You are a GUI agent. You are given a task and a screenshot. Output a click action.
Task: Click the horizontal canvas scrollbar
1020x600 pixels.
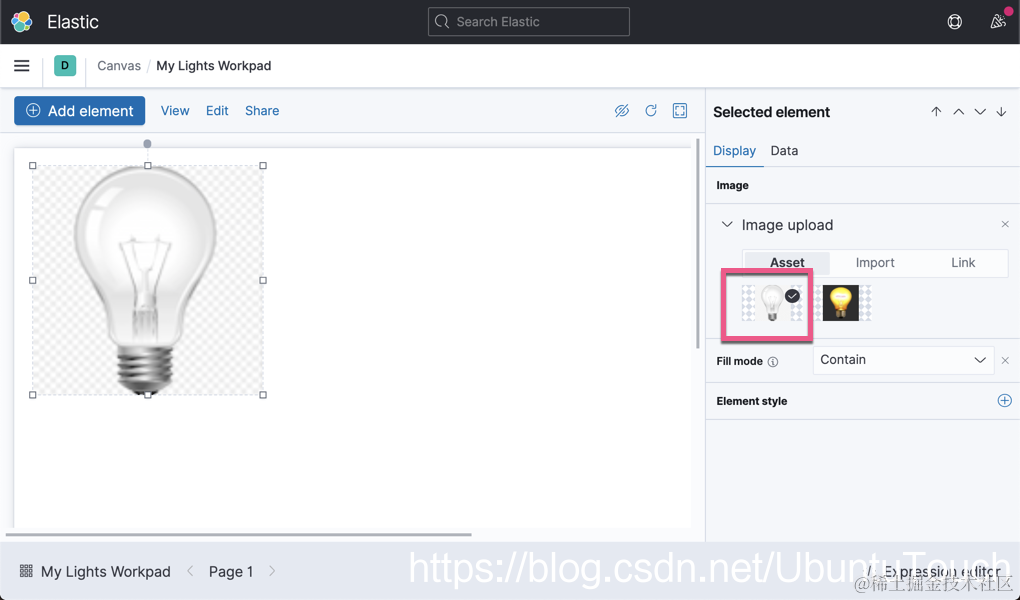[x=239, y=534]
